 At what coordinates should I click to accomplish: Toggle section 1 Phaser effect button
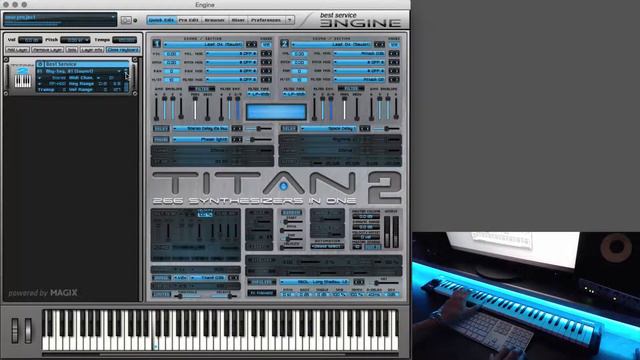tap(161, 139)
